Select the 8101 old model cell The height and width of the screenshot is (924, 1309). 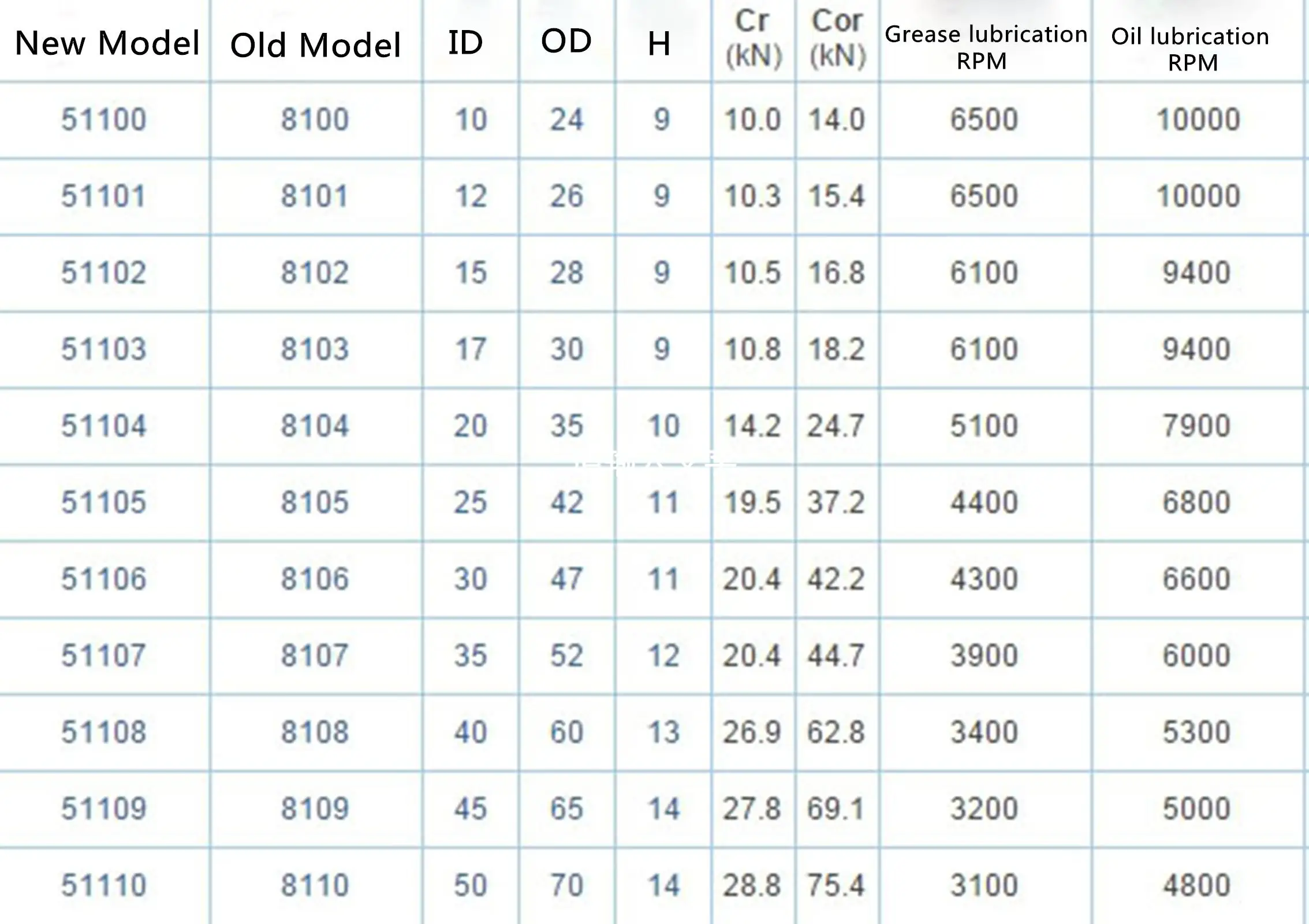[315, 196]
